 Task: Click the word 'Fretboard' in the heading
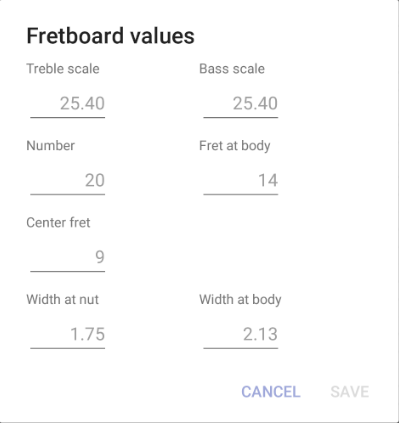click(75, 36)
